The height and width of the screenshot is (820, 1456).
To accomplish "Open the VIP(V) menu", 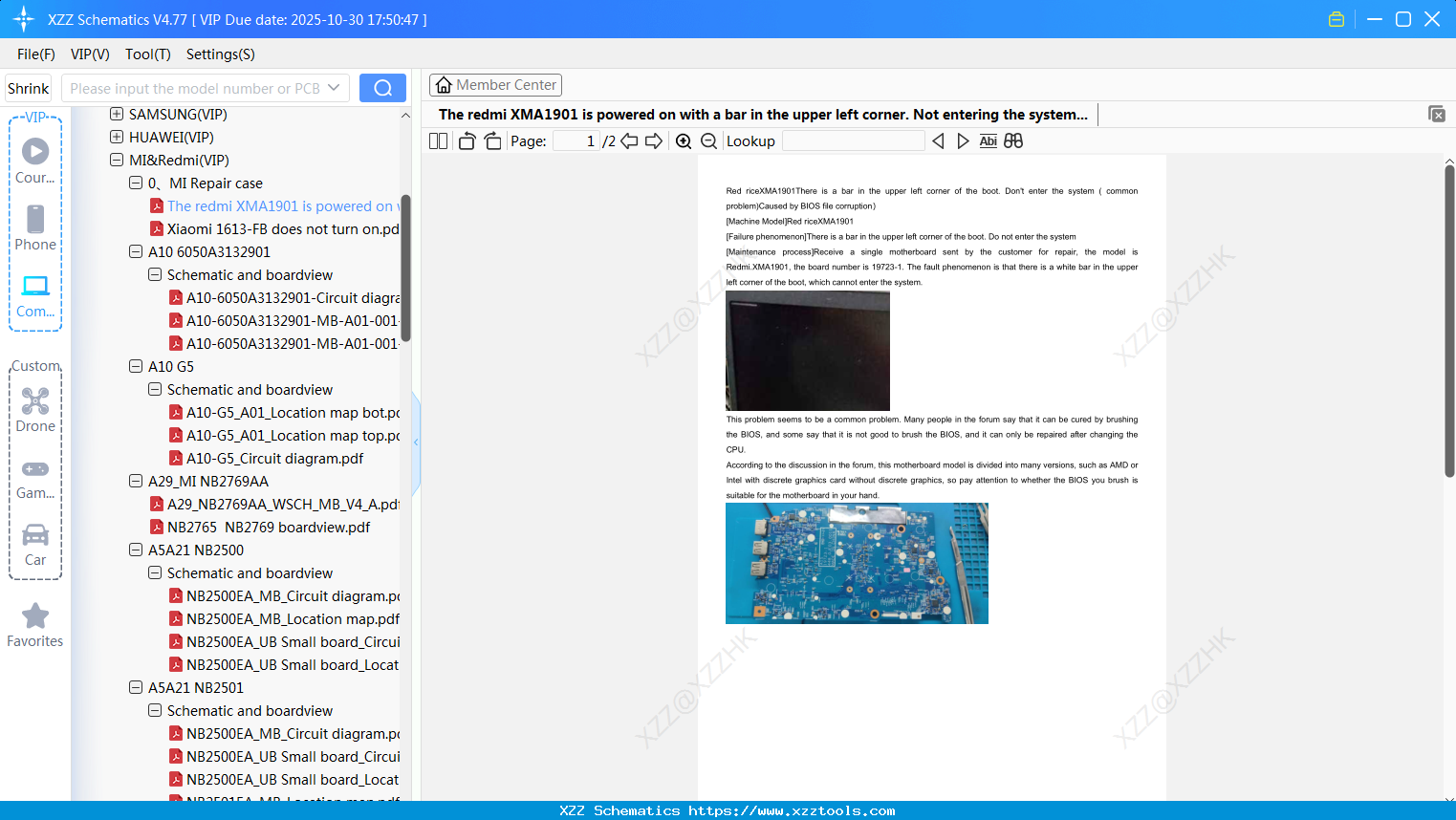I will tap(90, 54).
